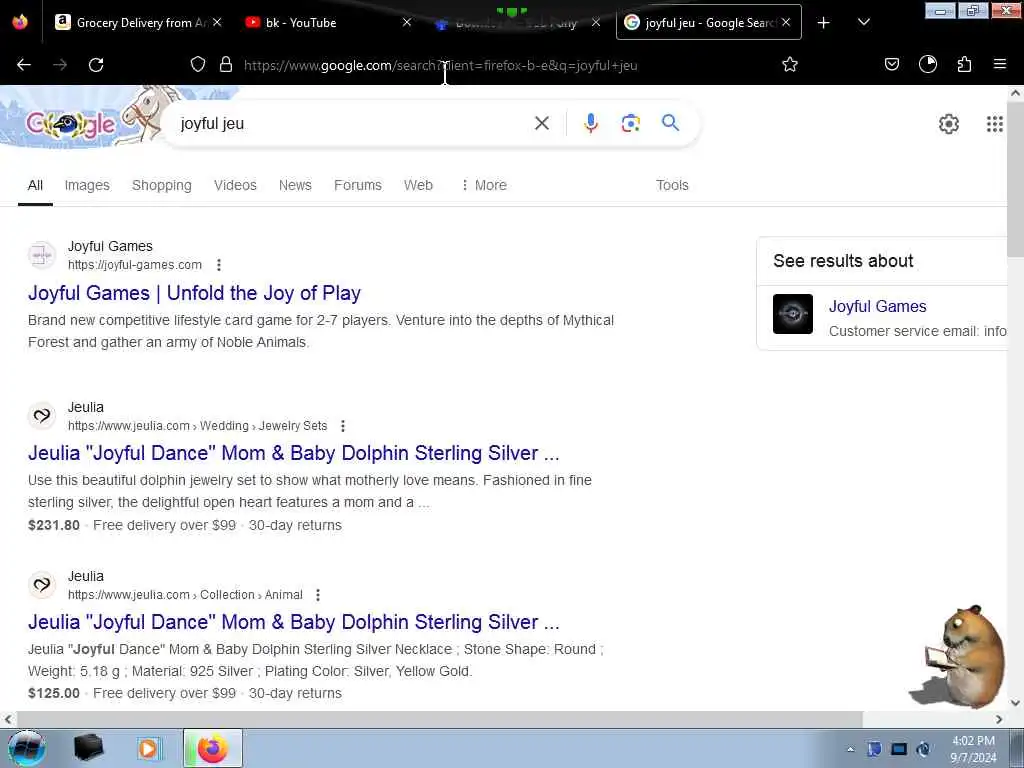1024x768 pixels.
Task: Expand the More search filters
Action: point(484,185)
